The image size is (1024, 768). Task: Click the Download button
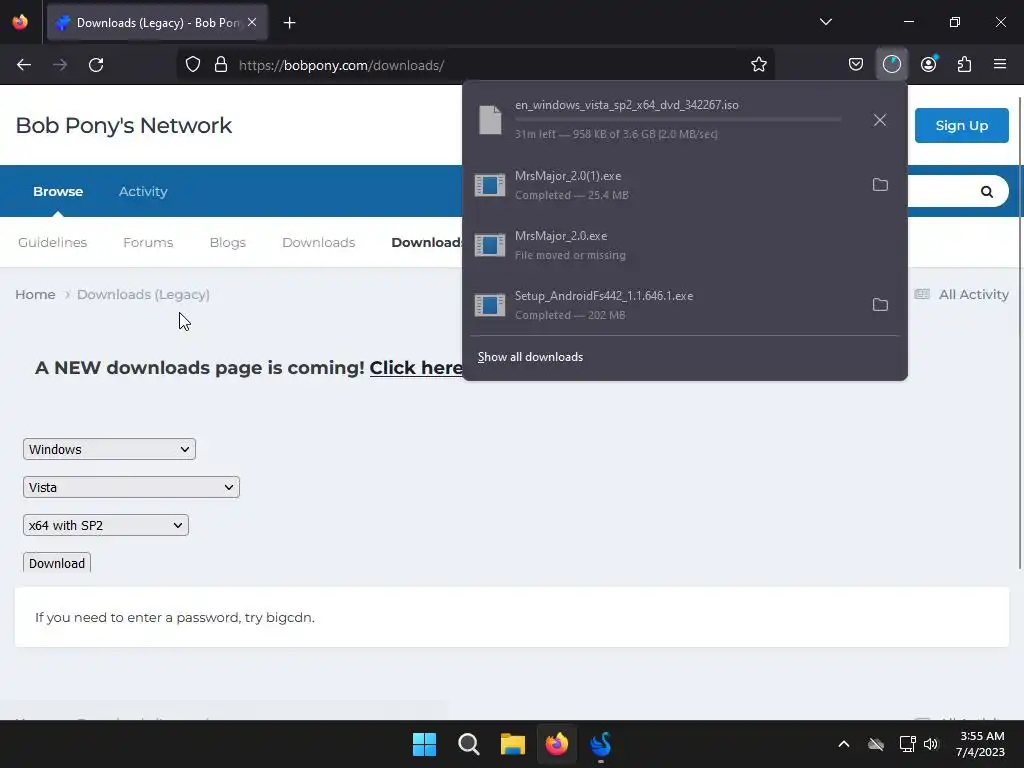click(x=57, y=563)
